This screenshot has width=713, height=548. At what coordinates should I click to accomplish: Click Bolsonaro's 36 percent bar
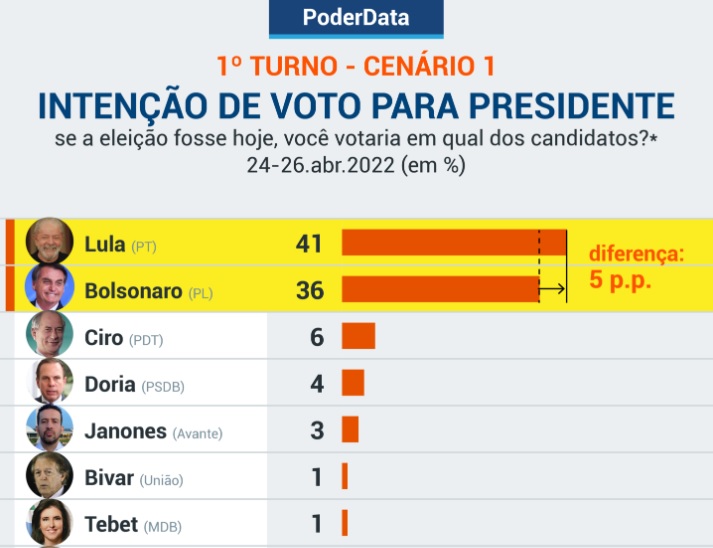tap(440, 290)
